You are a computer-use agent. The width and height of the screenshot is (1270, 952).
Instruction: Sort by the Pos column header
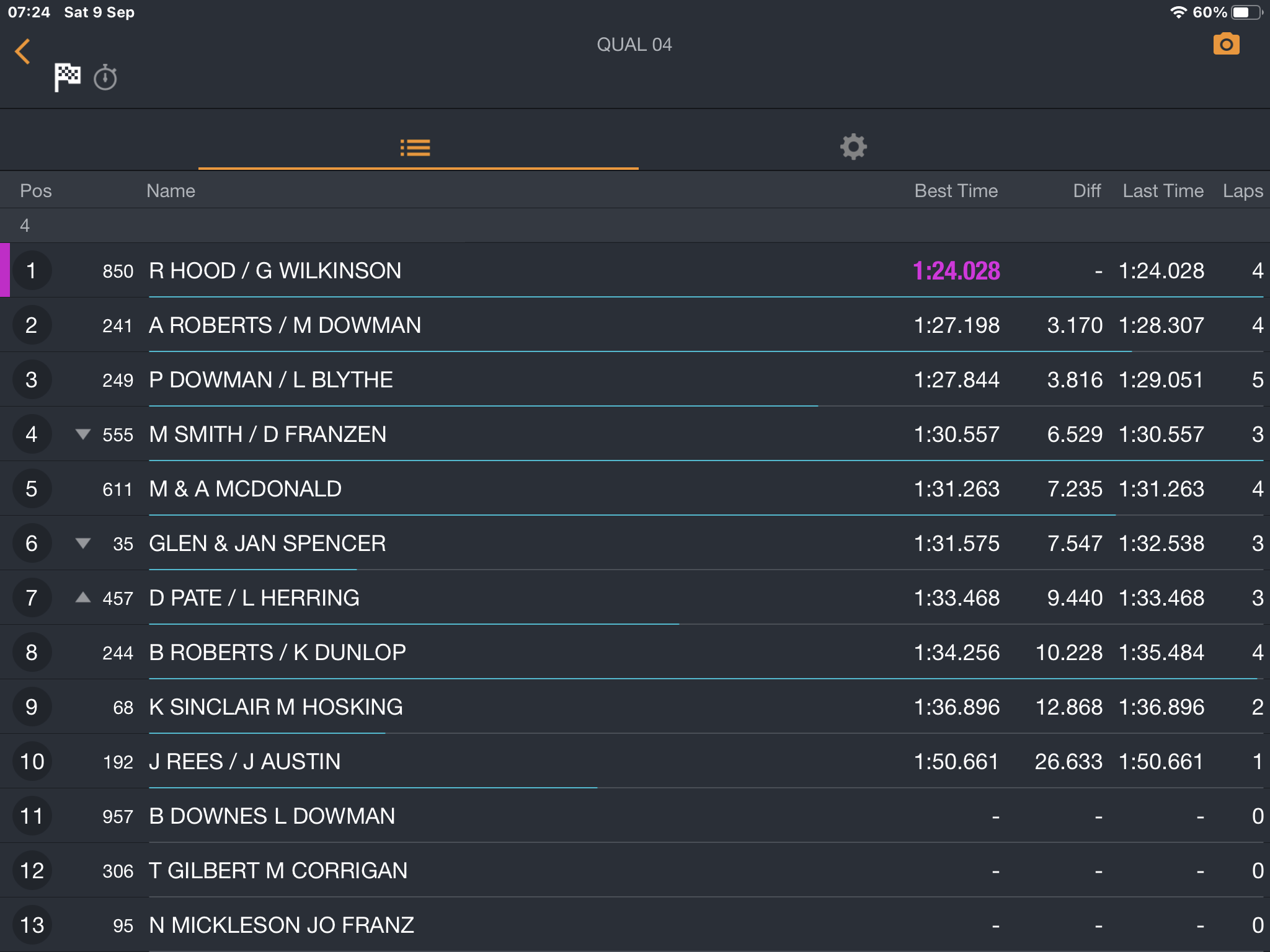36,191
